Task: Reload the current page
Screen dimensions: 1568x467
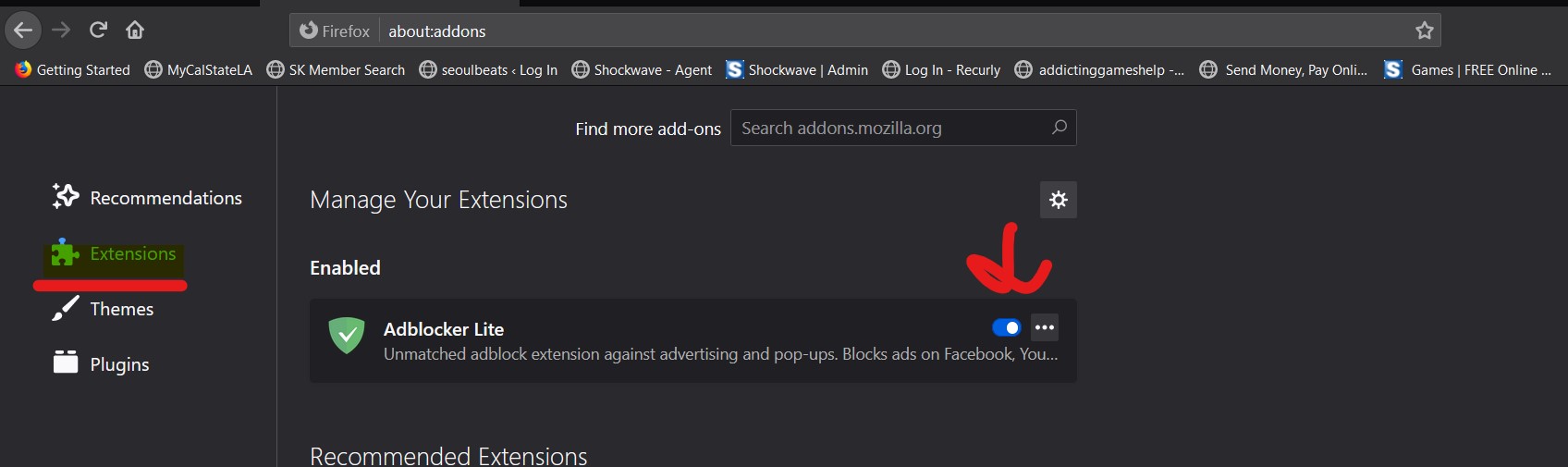Action: 98,31
